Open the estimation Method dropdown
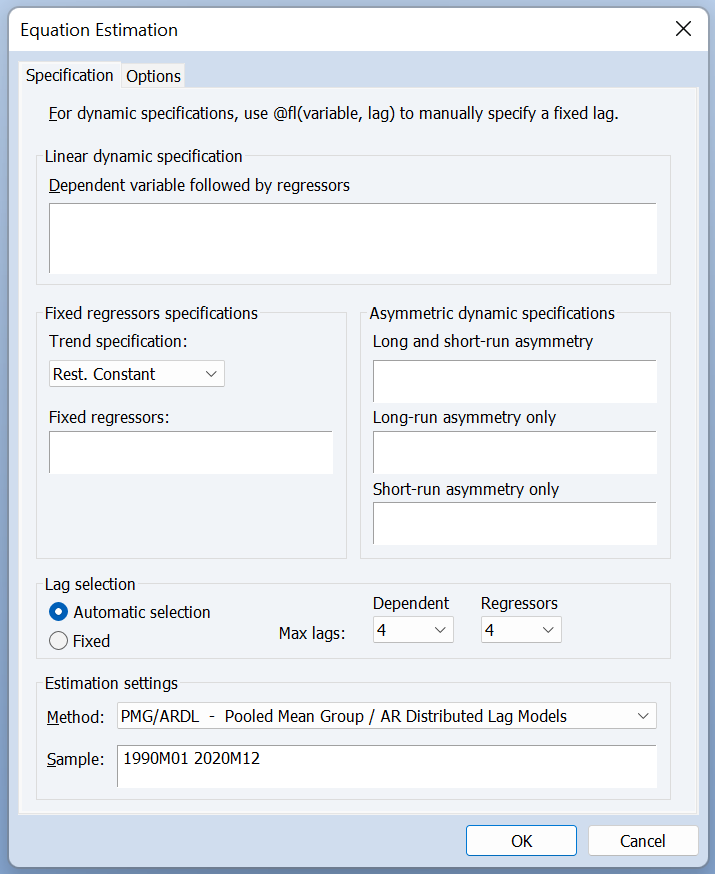715x874 pixels. click(x=385, y=716)
